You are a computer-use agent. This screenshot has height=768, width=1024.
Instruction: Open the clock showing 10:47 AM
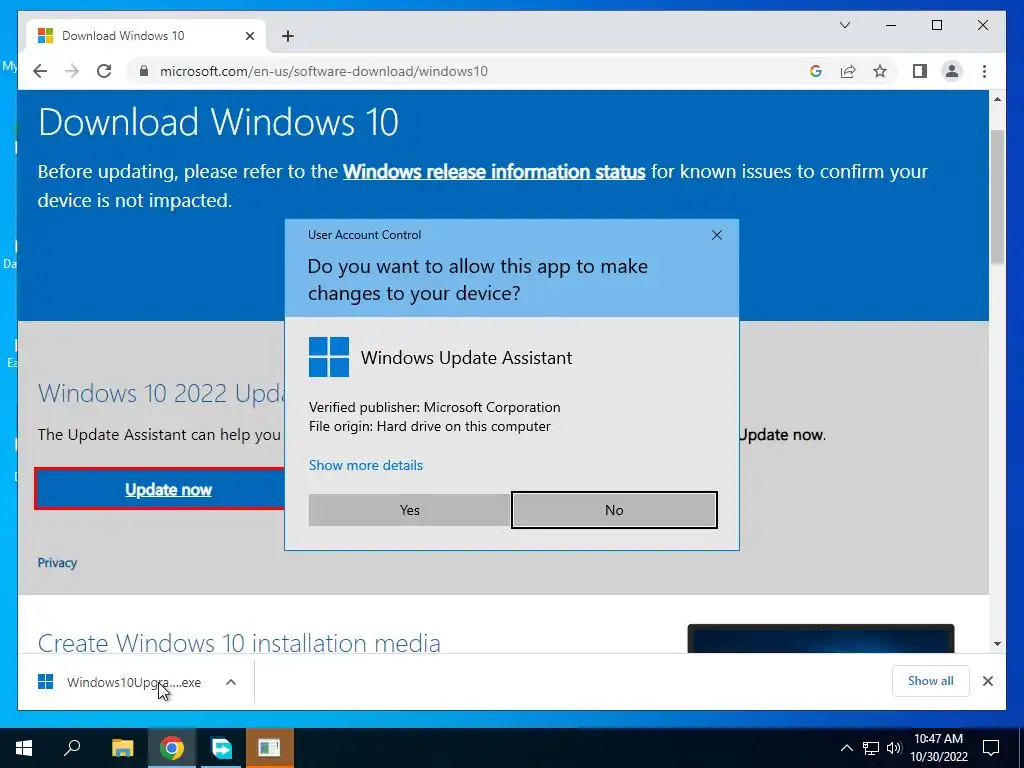[x=938, y=748]
